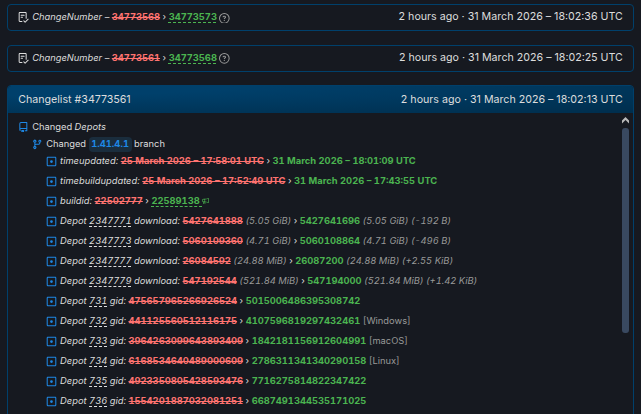Viewport: 641px width, 414px height.
Task: Click help icon next to 34773573
Action: pos(224,18)
